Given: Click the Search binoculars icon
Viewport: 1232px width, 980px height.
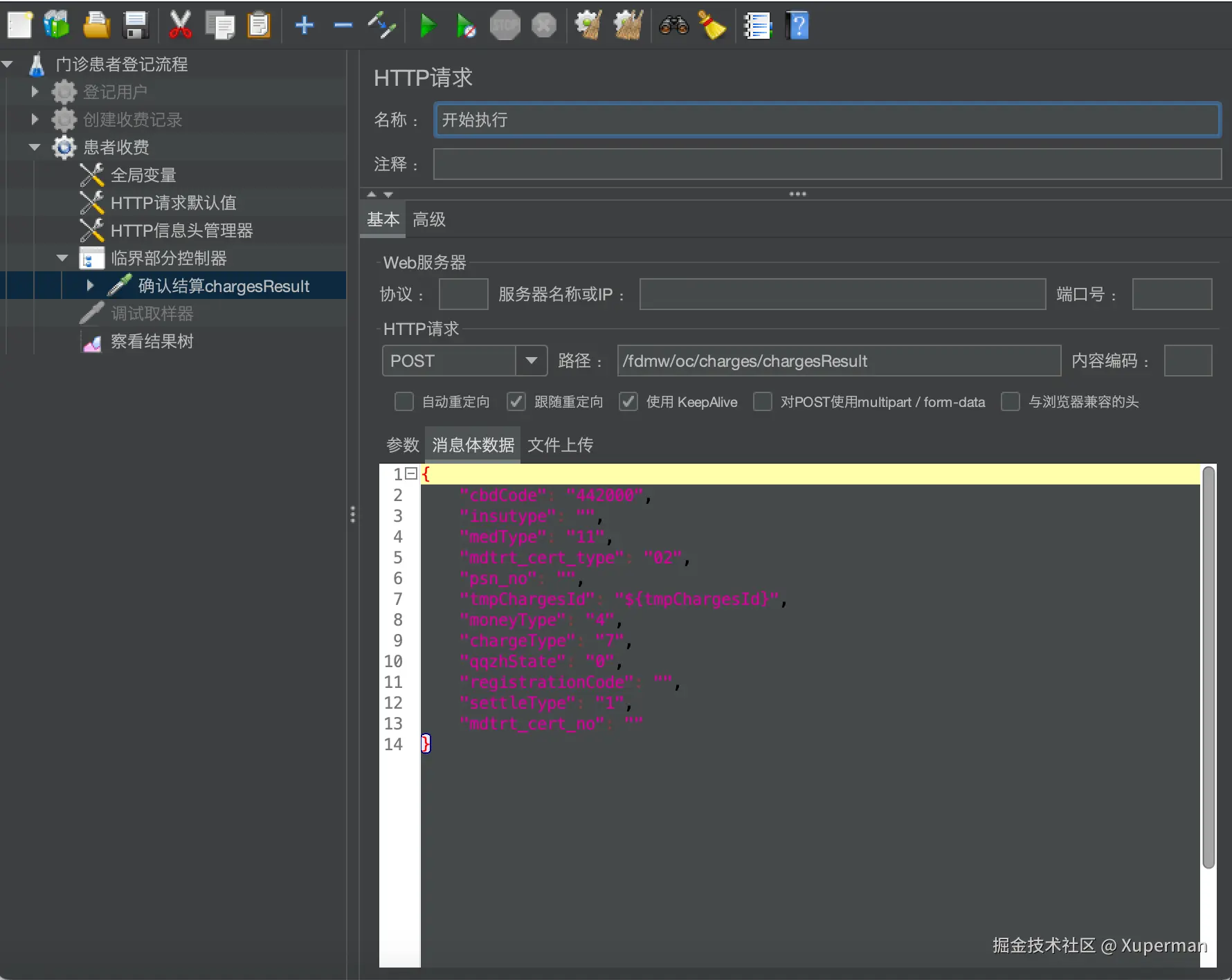Looking at the screenshot, I should click(674, 26).
